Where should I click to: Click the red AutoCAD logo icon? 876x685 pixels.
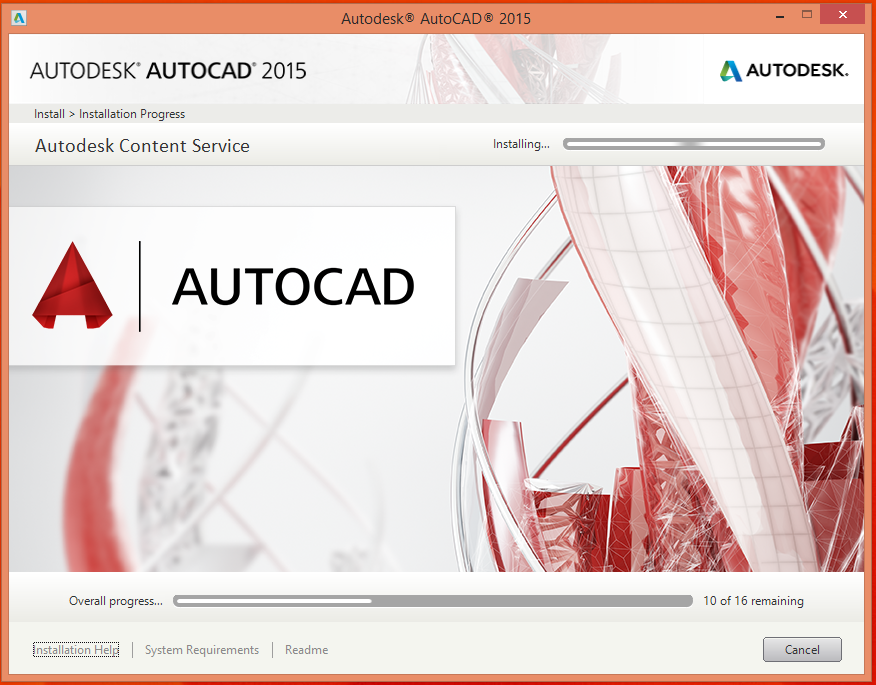point(72,286)
